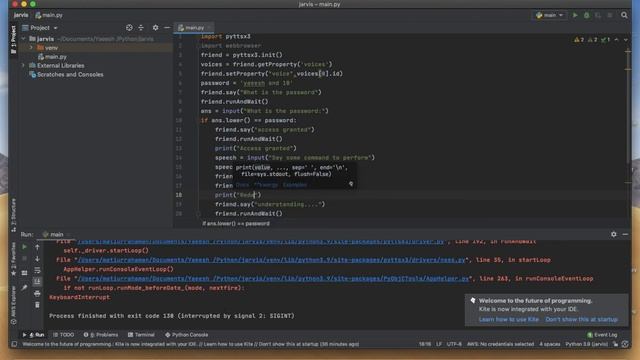Hide the Project tool window
Viewport: 640px width, 360px height.
click(x=167, y=28)
